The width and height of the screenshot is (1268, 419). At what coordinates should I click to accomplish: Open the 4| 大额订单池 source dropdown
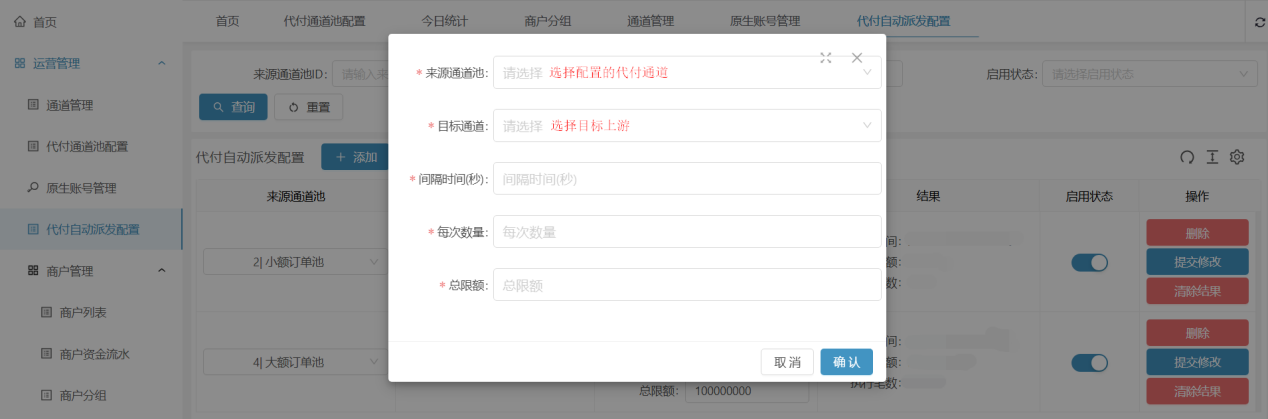pos(295,362)
